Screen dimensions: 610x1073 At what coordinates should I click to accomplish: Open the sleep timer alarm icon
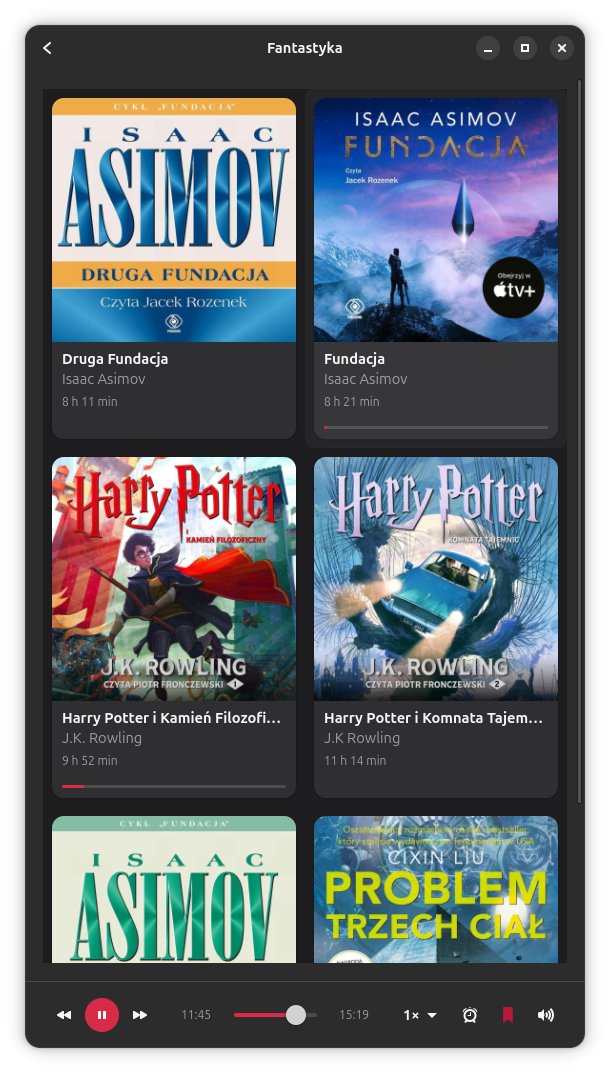pos(470,1015)
